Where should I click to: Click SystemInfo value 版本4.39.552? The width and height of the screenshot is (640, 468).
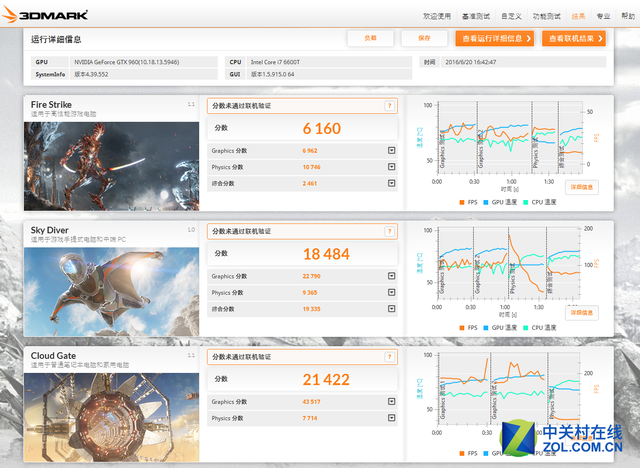click(x=91, y=74)
